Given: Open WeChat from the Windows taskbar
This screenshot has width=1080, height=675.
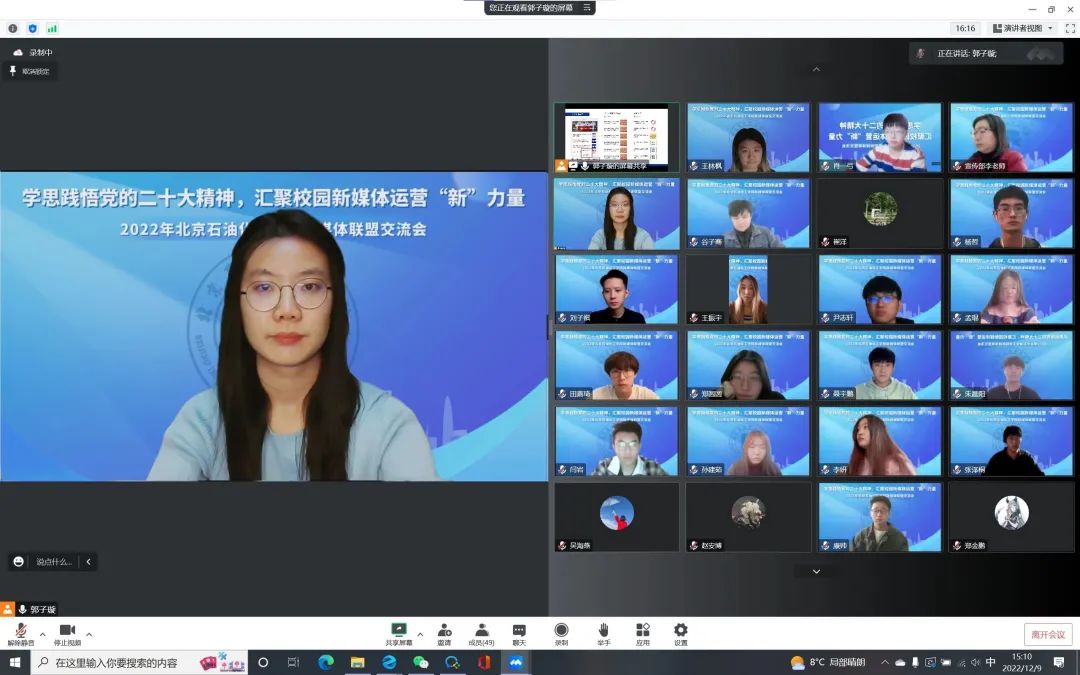Looking at the screenshot, I should tap(421, 662).
